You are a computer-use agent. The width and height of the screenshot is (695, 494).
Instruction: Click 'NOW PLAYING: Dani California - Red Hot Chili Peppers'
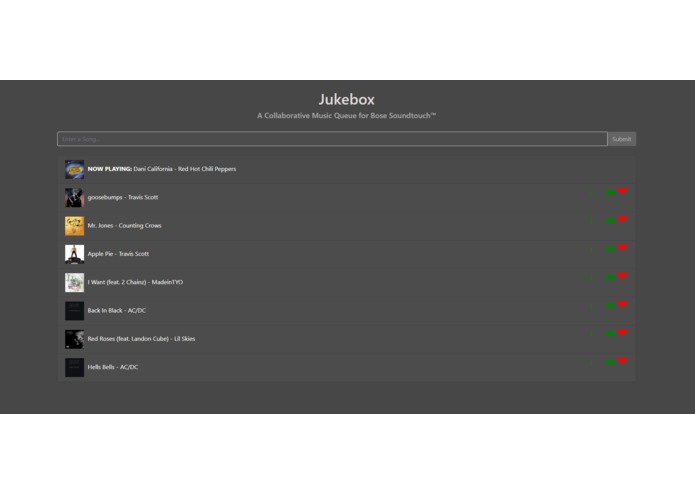tap(162, 169)
